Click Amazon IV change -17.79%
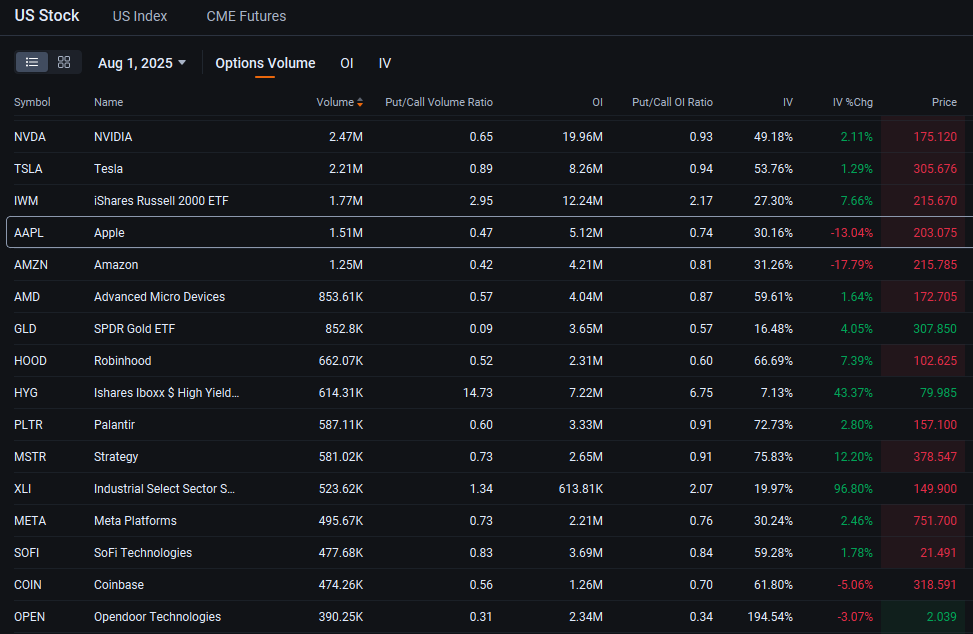The width and height of the screenshot is (973, 634). tap(851, 265)
